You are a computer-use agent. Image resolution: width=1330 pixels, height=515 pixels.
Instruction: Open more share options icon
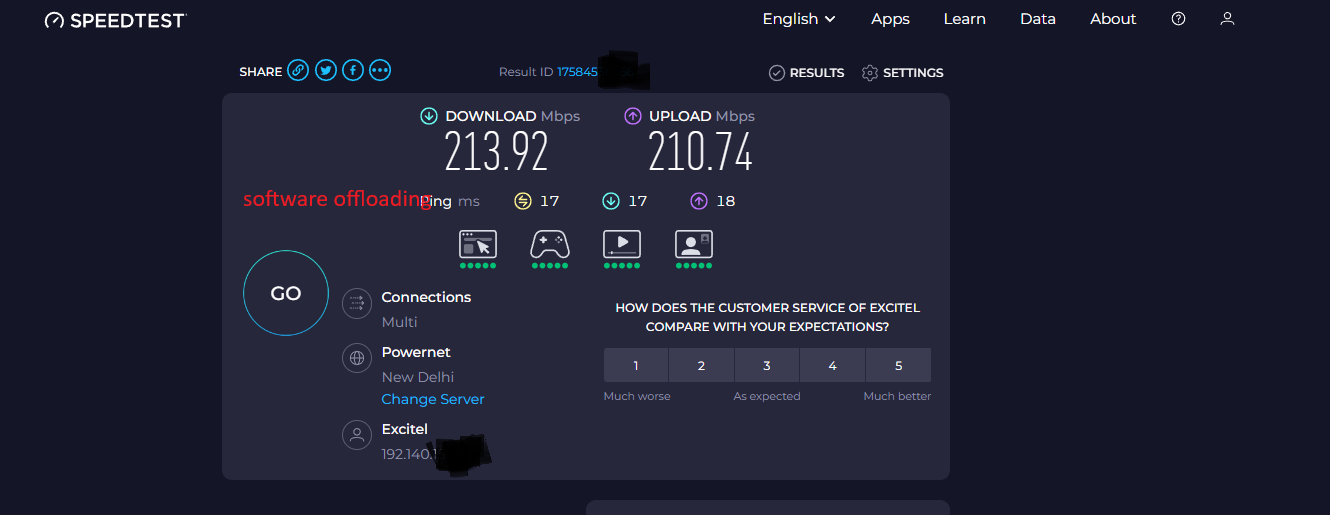click(x=380, y=70)
